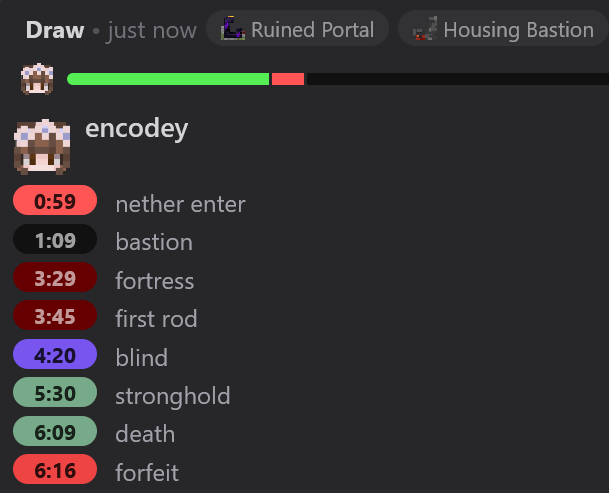Click the nether enter split label

[x=181, y=204]
